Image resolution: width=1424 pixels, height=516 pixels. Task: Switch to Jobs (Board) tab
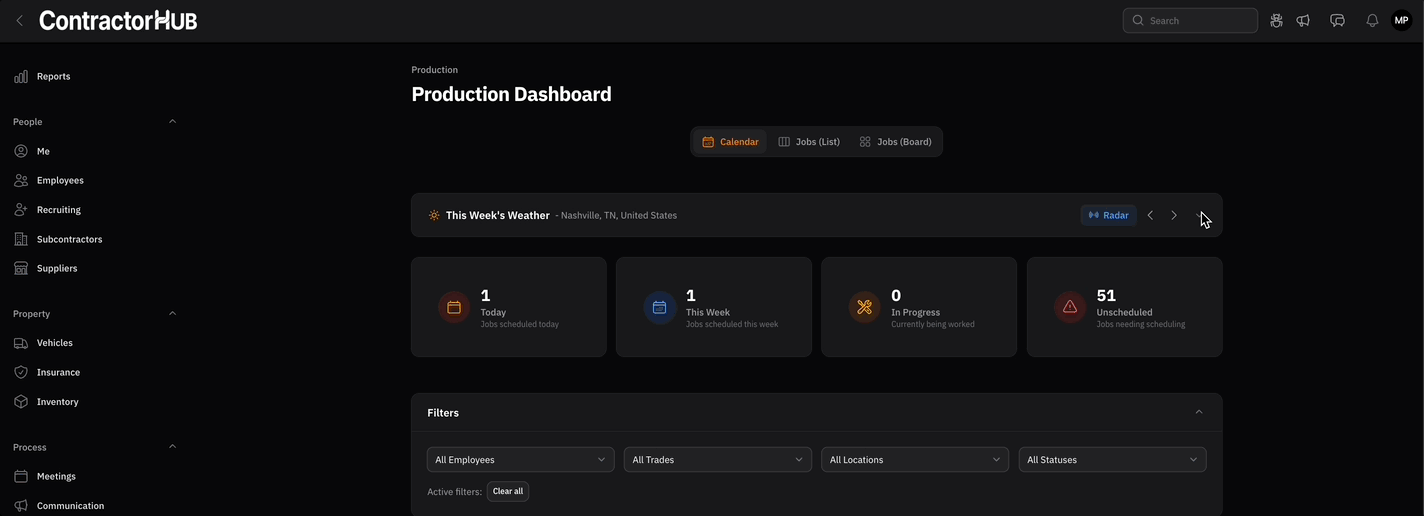(895, 142)
